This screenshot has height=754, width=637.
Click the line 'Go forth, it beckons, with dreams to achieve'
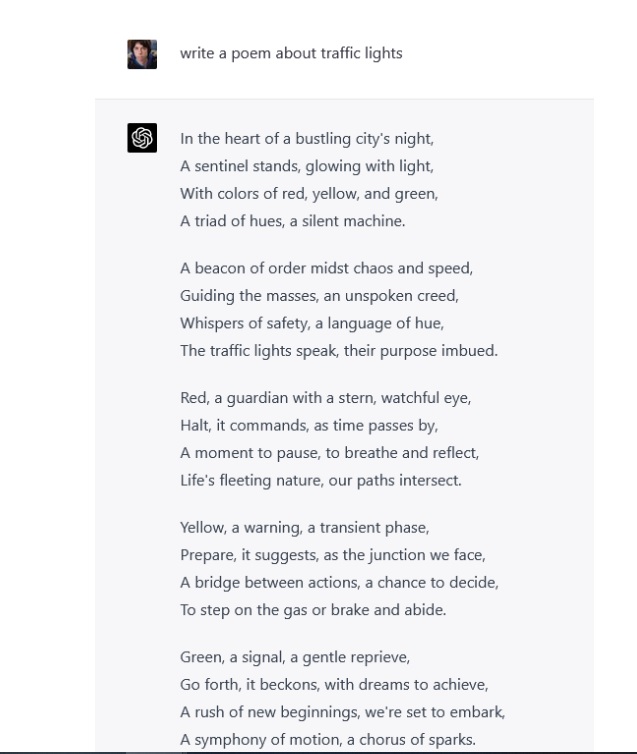click(x=334, y=684)
